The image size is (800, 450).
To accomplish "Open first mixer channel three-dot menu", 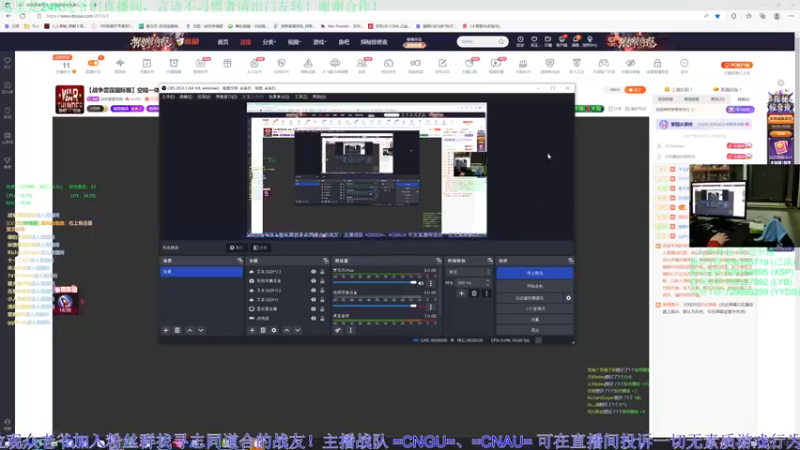I will (x=431, y=283).
